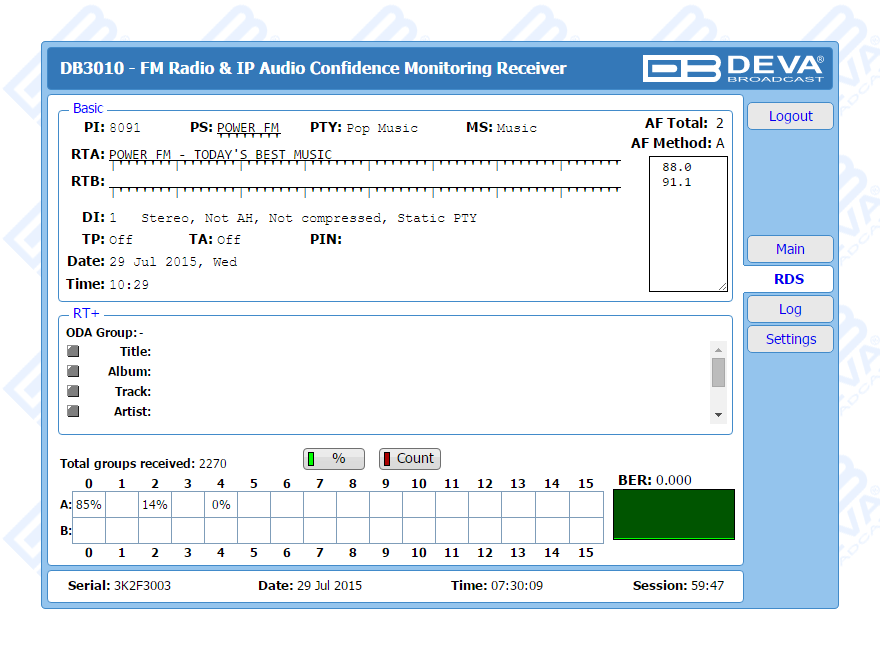Click the Artist indicator square in RT+

coord(73,411)
